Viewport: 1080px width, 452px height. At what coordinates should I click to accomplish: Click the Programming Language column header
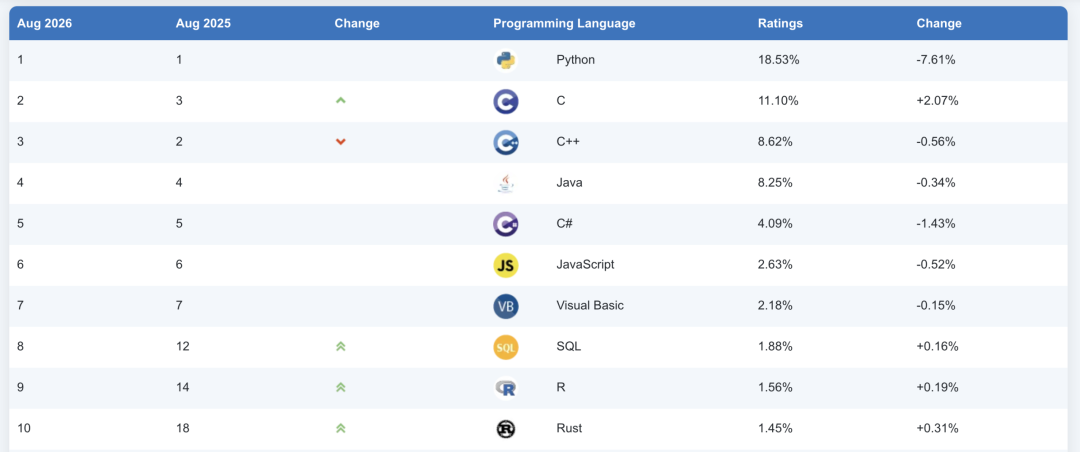564,23
